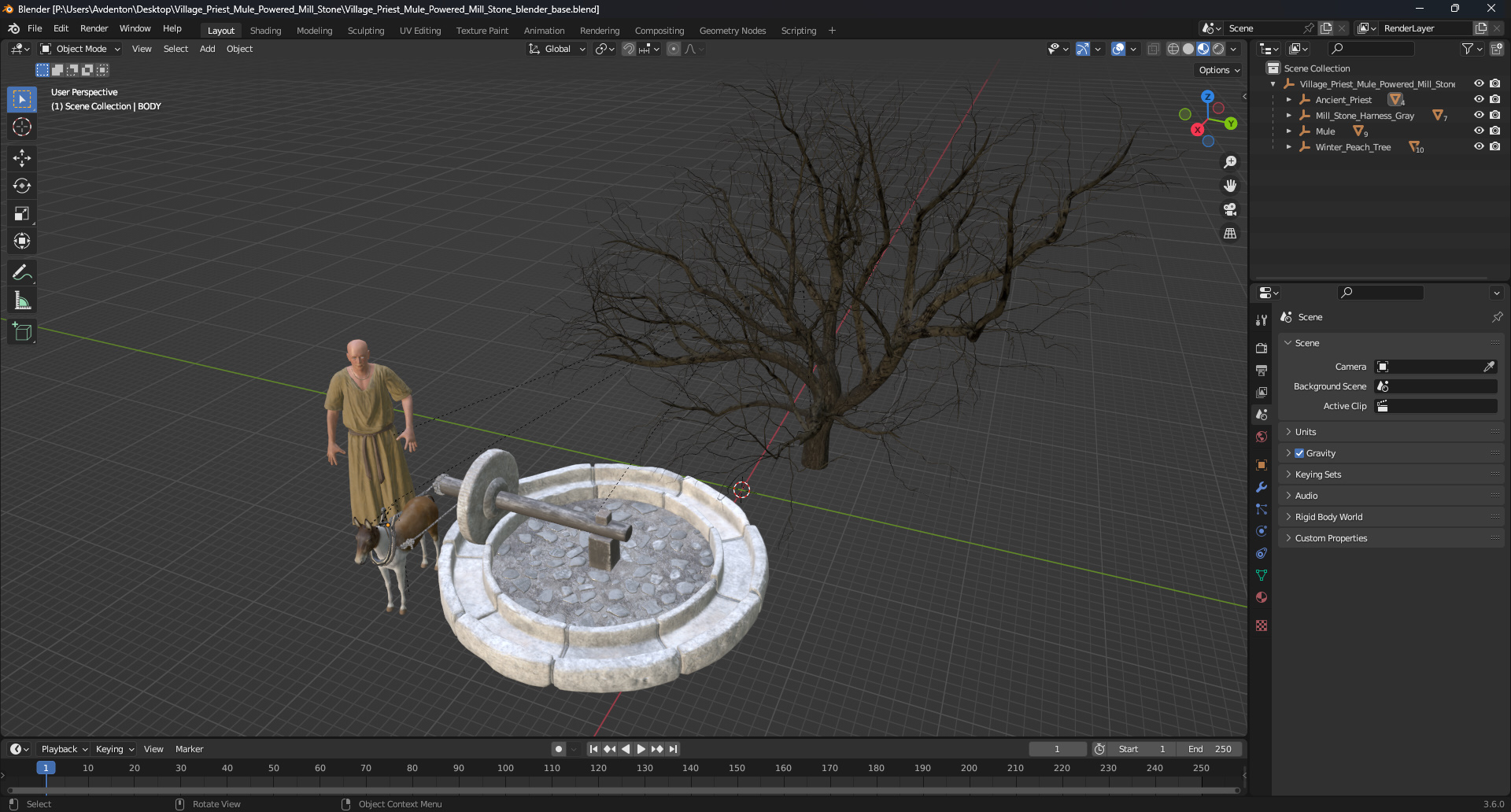Expand the Ancient_Priest collection tree

pyautogui.click(x=1288, y=100)
